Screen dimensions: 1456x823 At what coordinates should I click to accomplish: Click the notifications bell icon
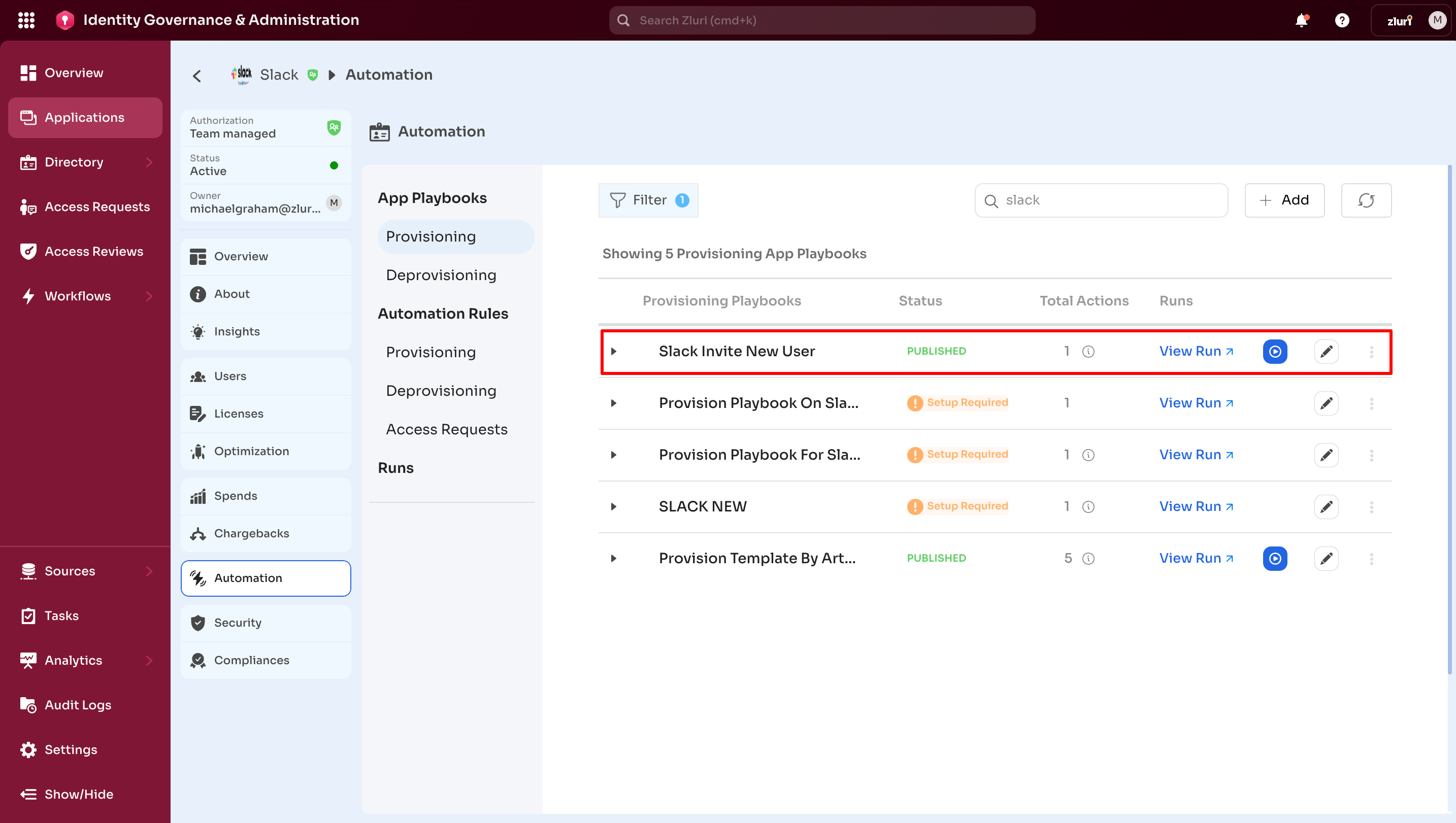point(1301,20)
